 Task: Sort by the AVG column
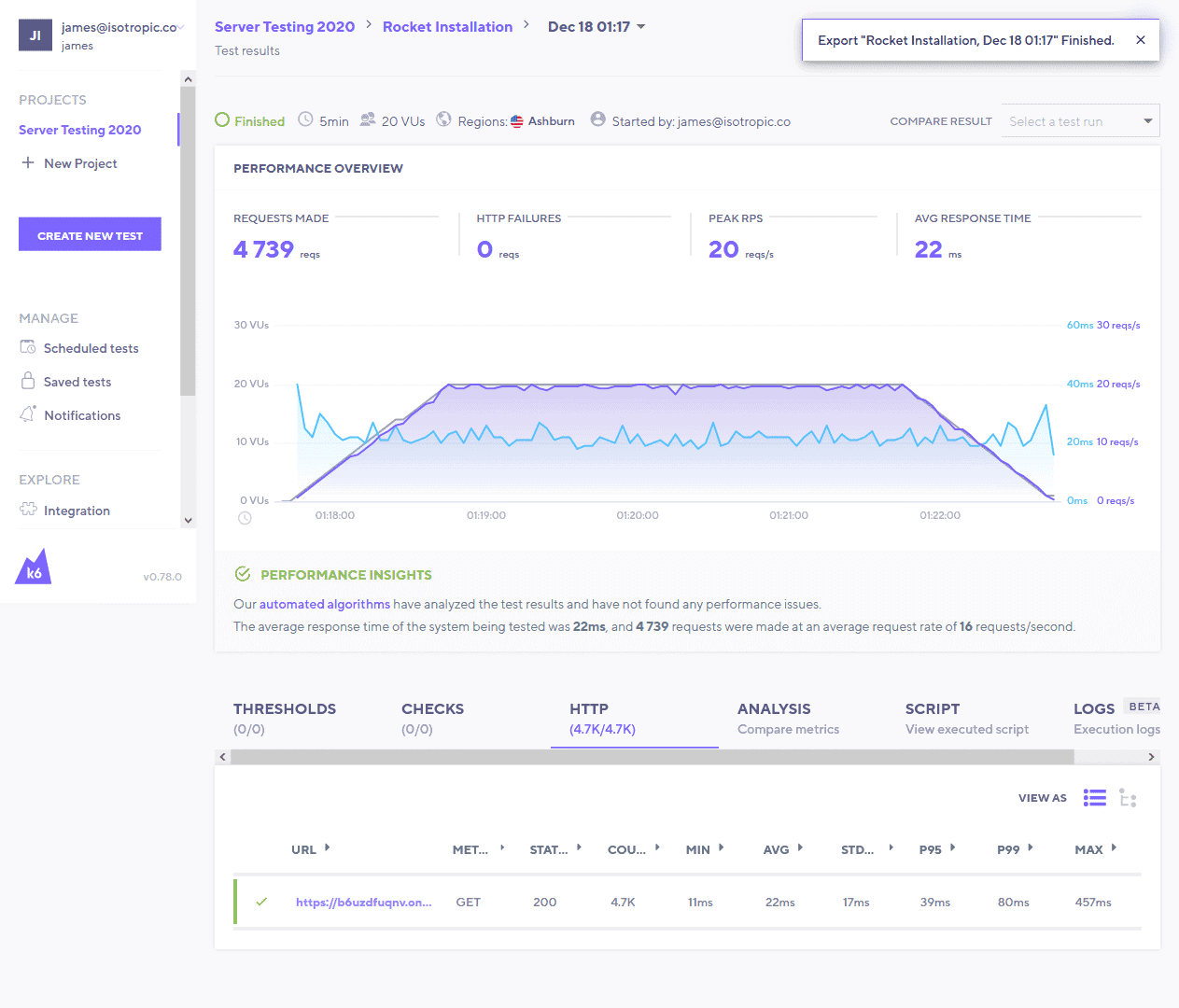coord(783,849)
